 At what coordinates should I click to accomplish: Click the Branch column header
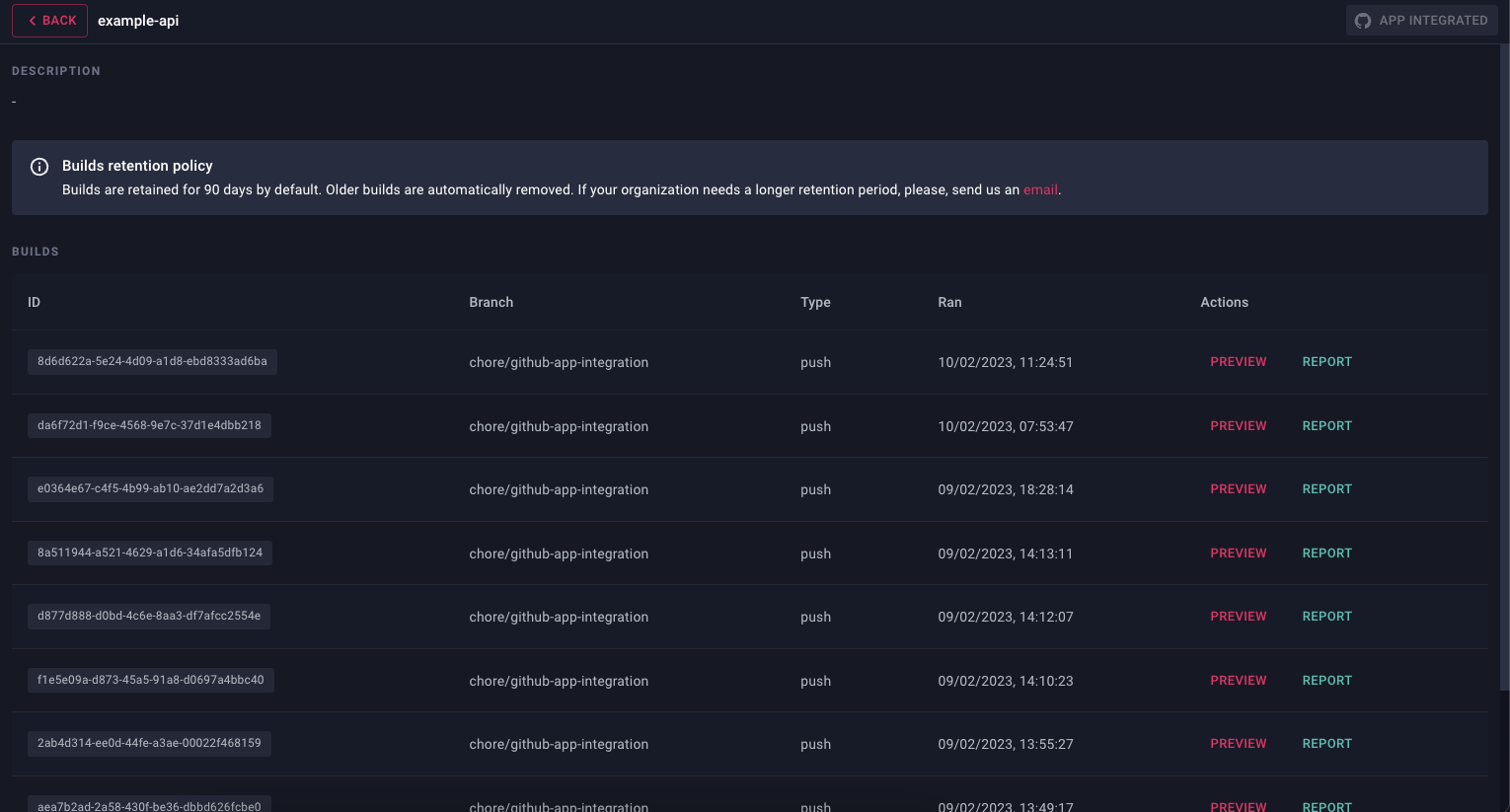491,303
